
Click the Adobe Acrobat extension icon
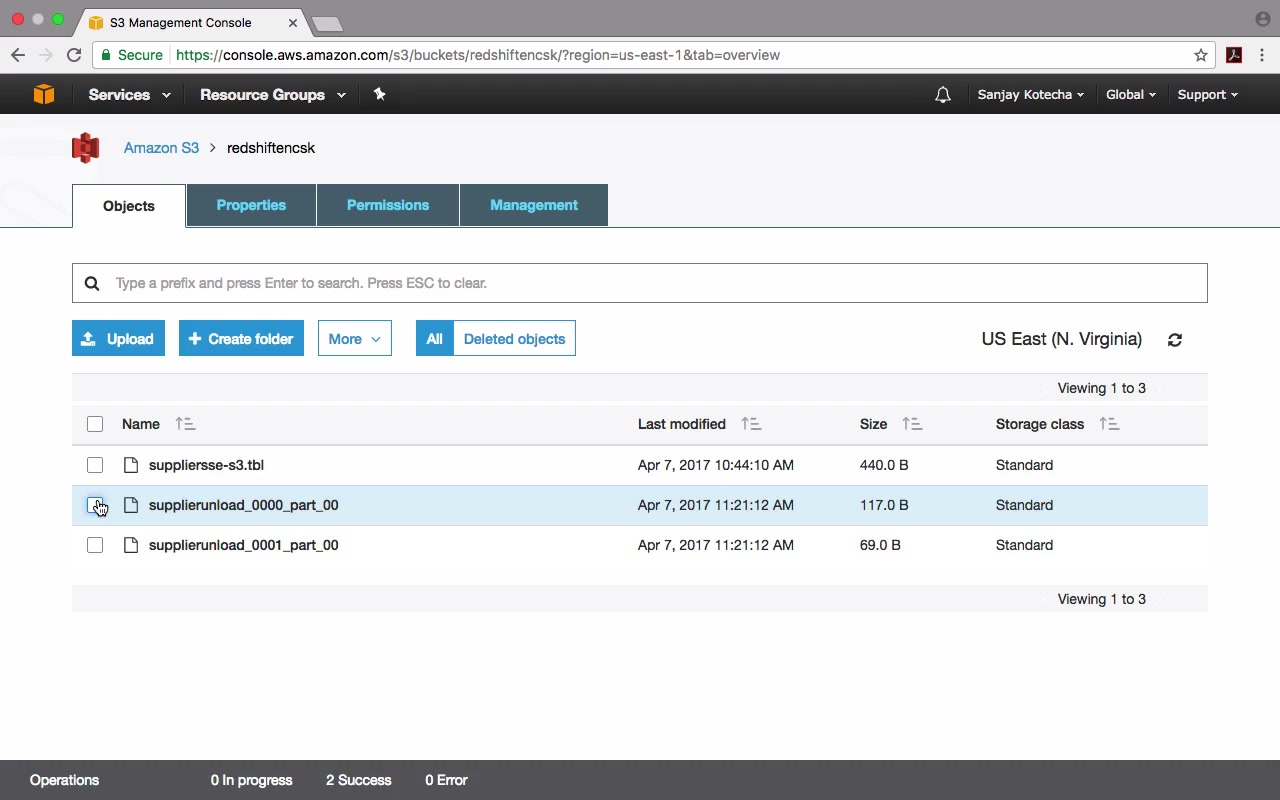click(x=1234, y=55)
